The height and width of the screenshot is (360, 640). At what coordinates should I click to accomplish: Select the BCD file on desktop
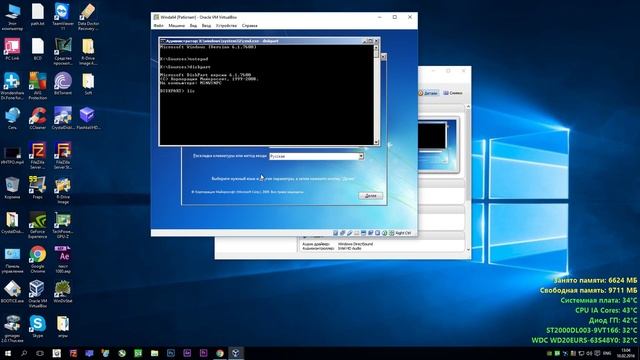38,49
